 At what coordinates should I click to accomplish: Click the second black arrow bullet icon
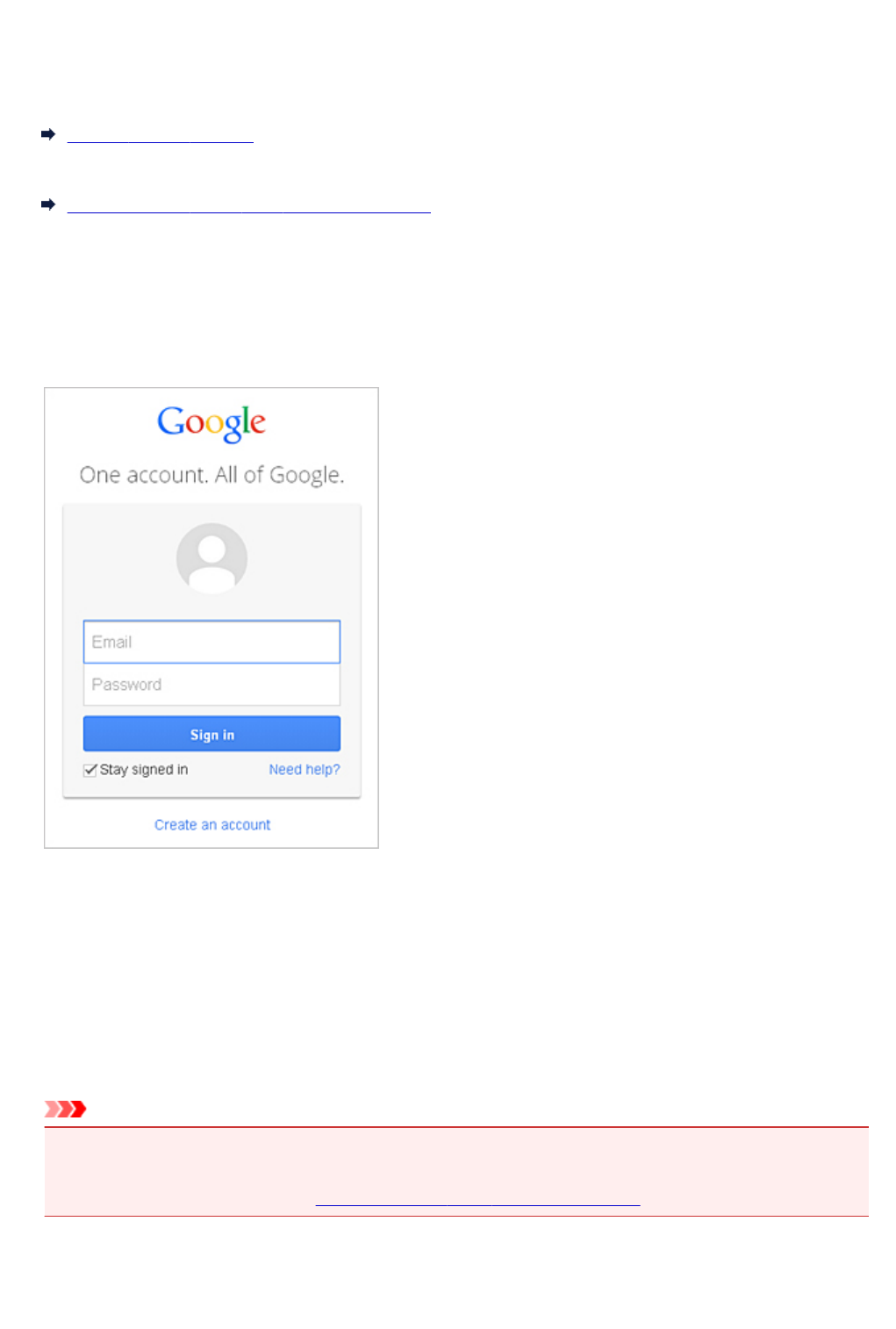(48, 205)
